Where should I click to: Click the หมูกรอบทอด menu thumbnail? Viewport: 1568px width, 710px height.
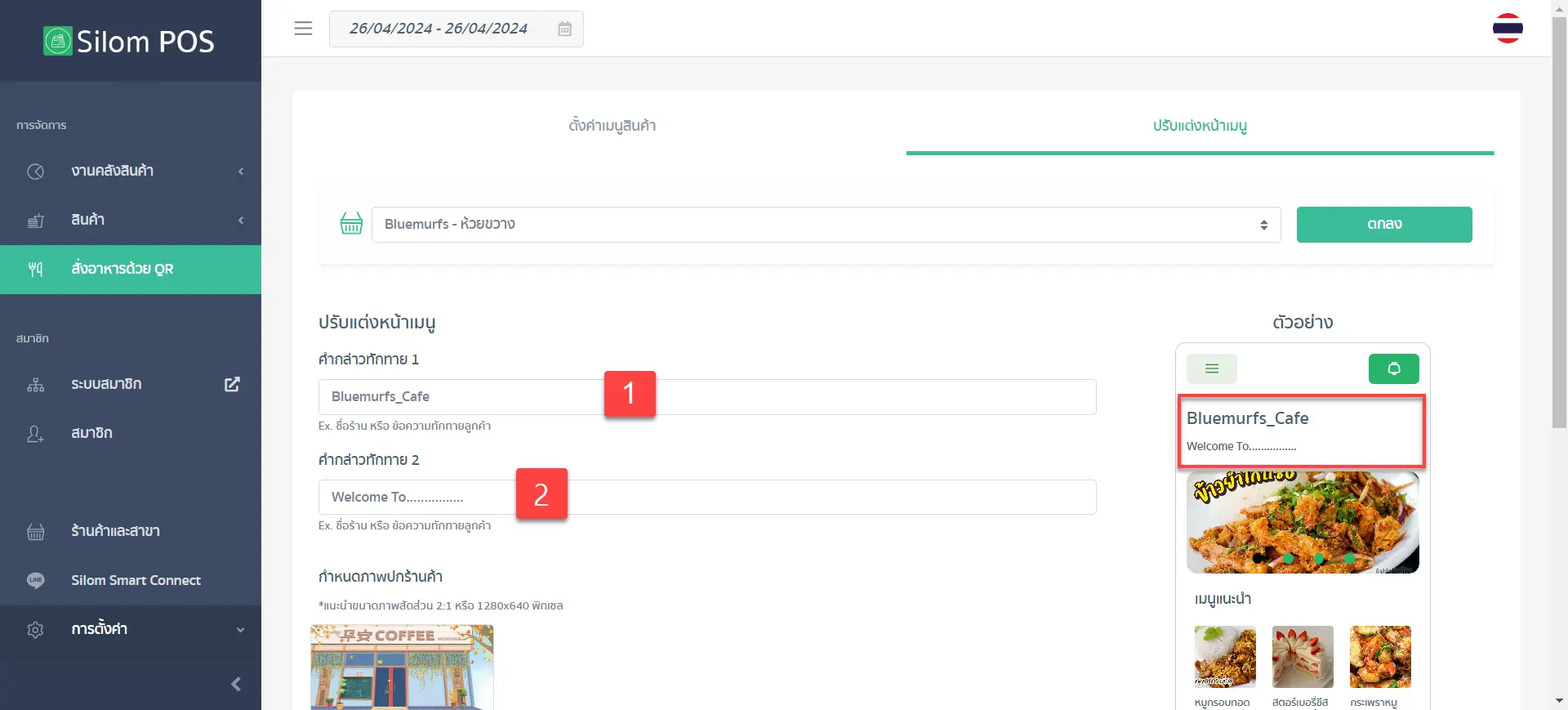click(1225, 657)
